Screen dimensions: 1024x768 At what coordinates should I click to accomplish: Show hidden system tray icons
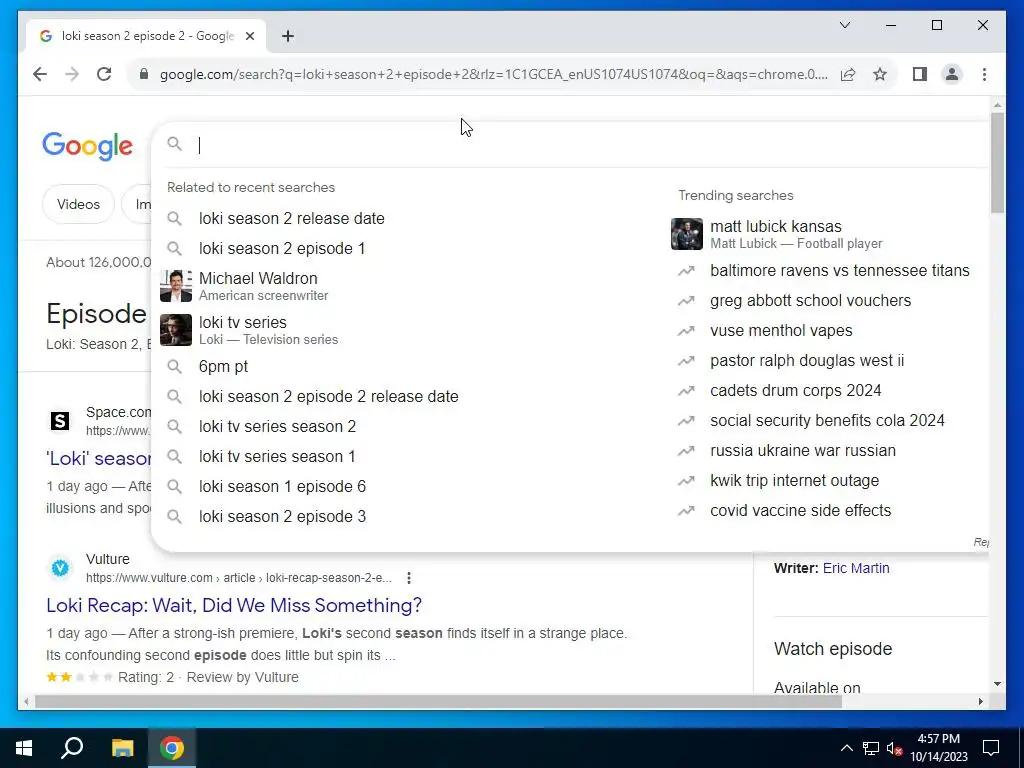(846, 748)
